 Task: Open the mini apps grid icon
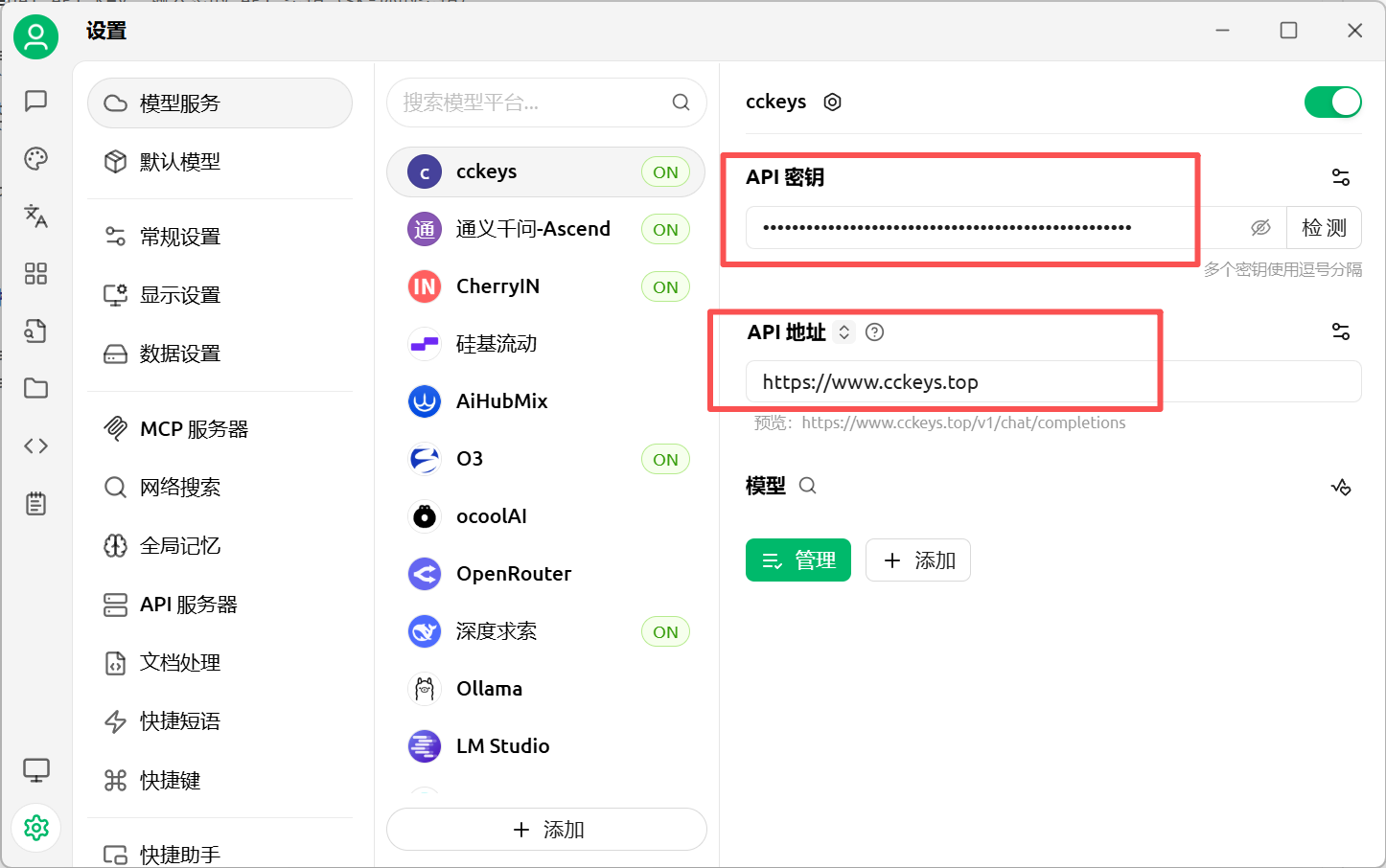(x=35, y=273)
